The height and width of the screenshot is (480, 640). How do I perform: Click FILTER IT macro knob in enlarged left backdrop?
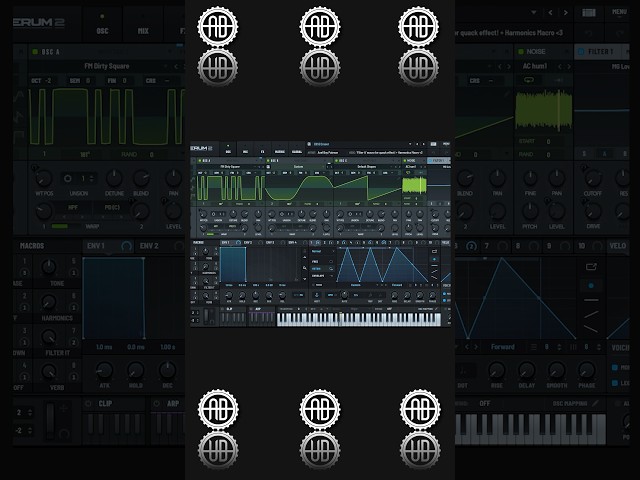[49, 336]
